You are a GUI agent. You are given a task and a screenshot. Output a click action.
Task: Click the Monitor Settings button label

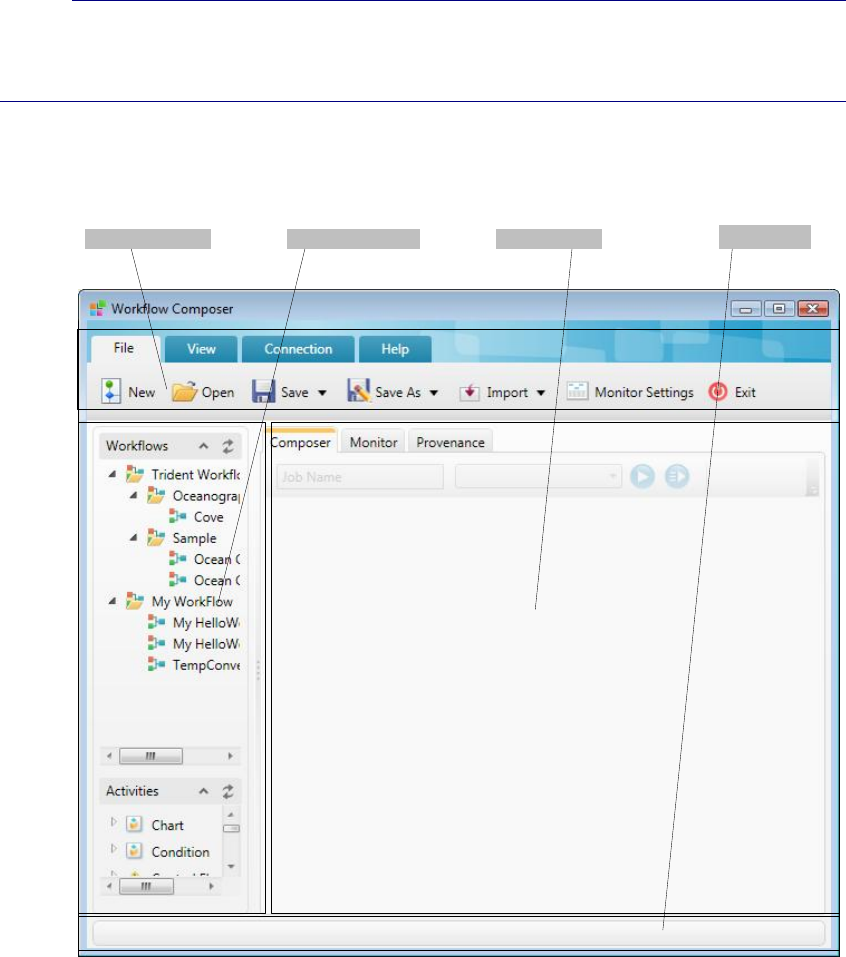(x=644, y=392)
